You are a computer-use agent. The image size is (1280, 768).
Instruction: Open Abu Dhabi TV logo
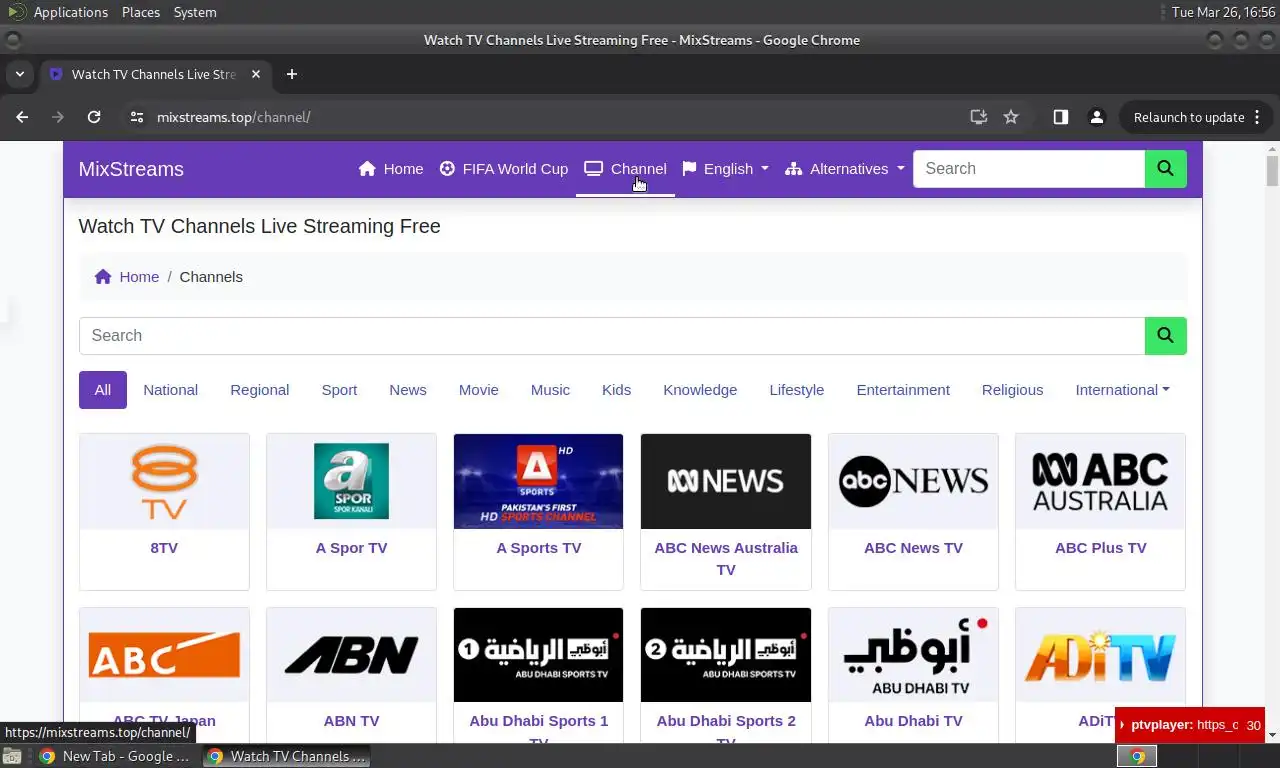tap(913, 655)
